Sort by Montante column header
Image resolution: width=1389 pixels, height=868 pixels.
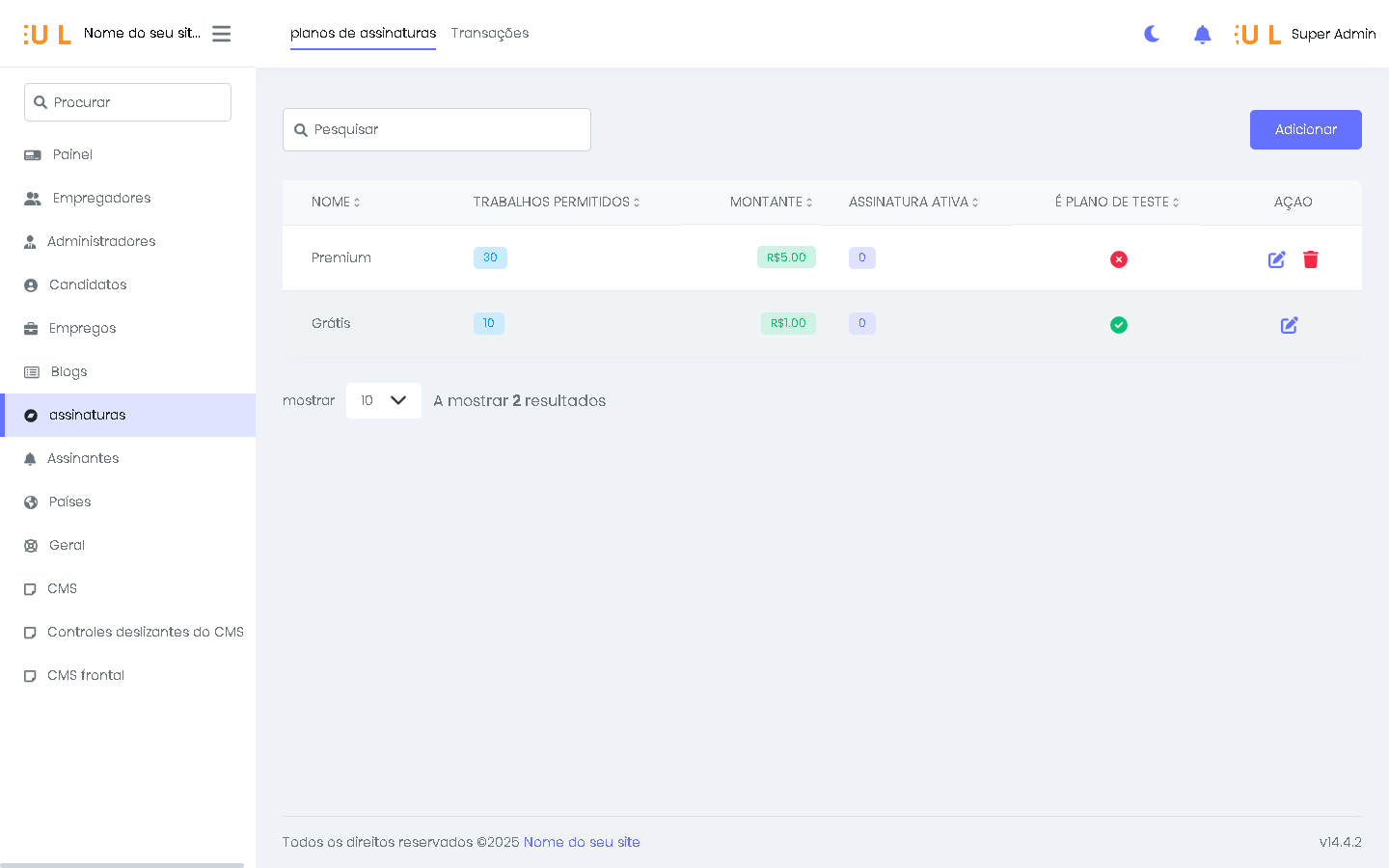770,203
